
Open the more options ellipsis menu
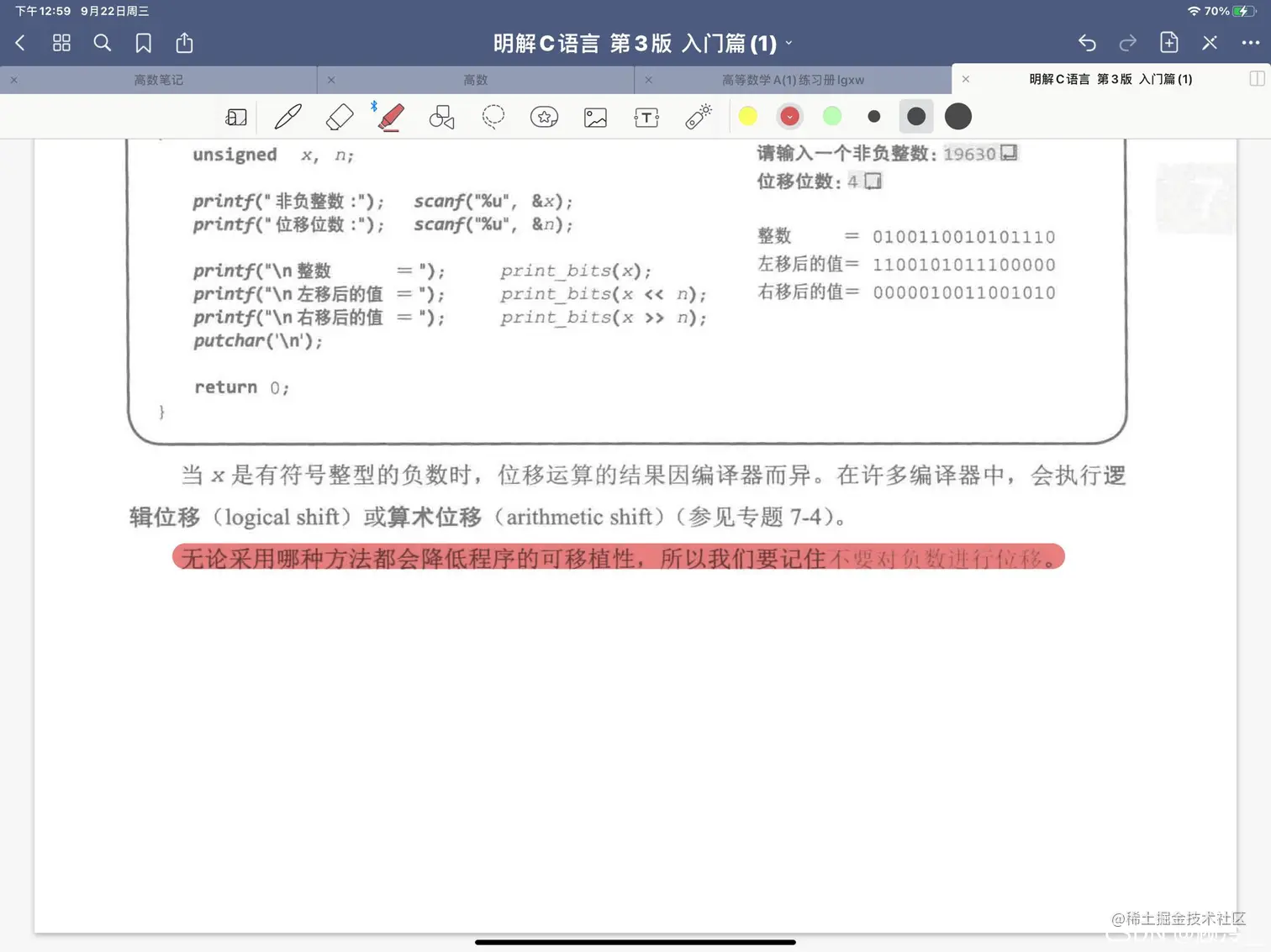coord(1252,43)
